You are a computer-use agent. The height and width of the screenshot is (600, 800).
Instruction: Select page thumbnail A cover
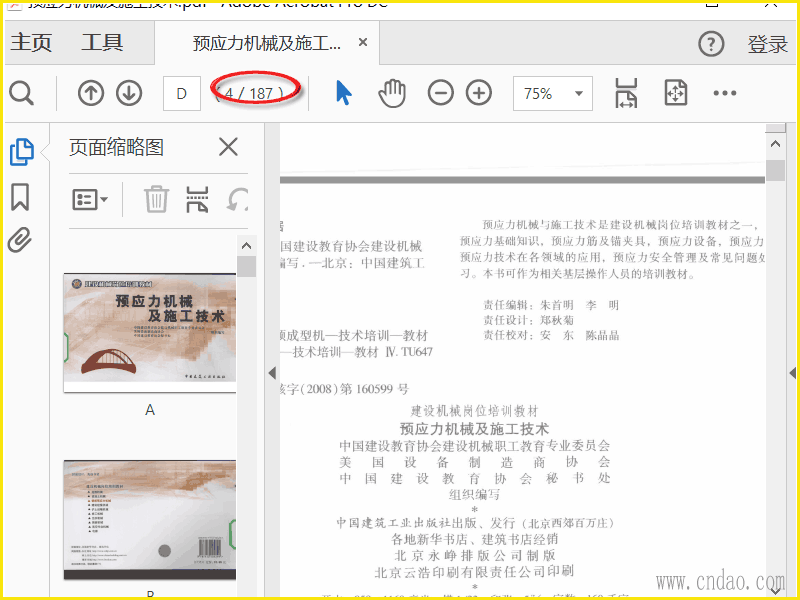149,333
